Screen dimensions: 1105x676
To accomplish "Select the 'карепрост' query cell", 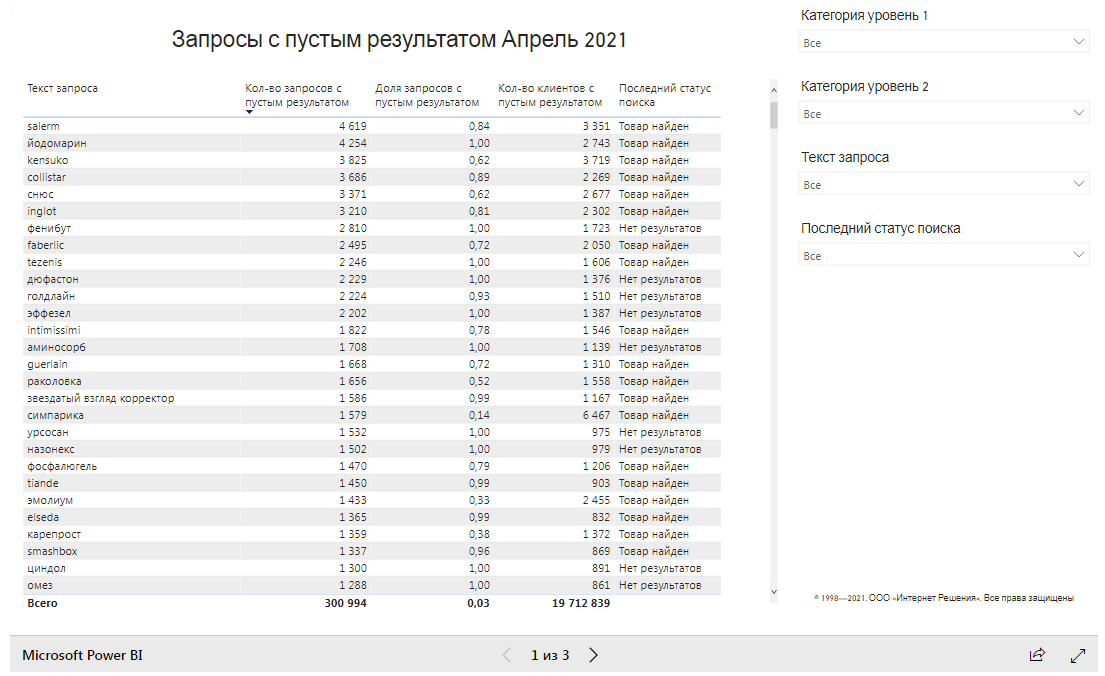I will pos(54,534).
